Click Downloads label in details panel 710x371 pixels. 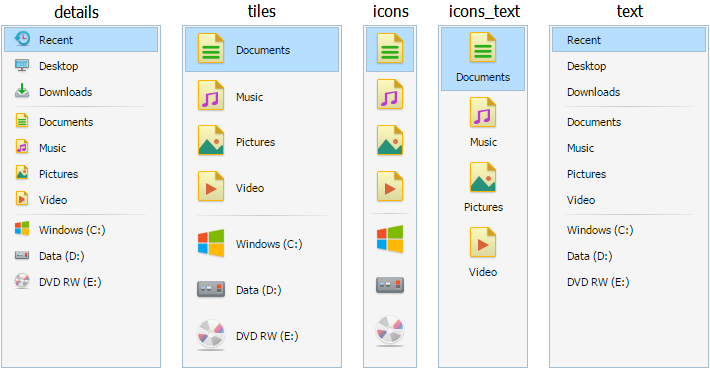(66, 92)
